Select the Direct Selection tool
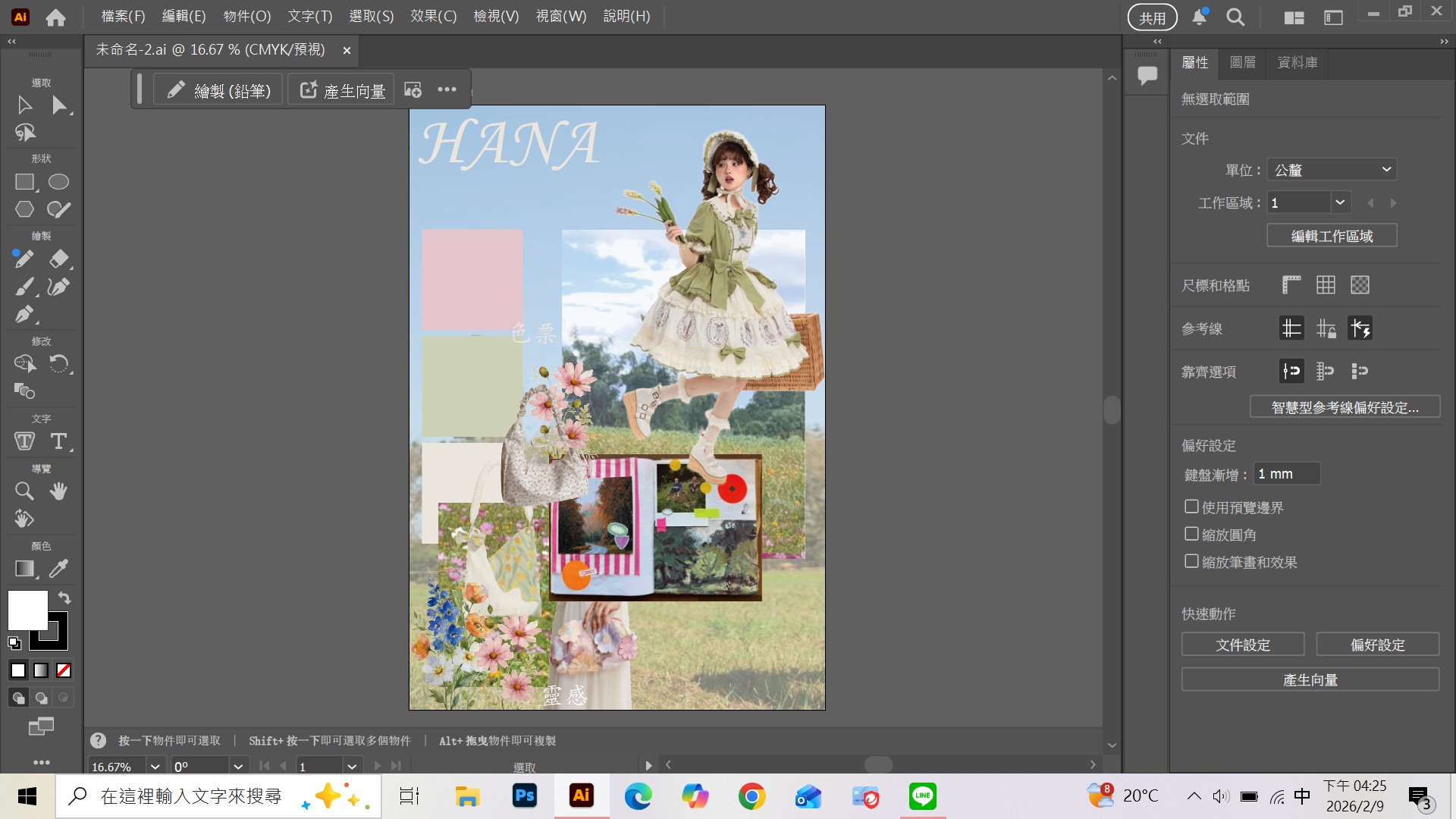This screenshot has height=819, width=1456. click(x=58, y=105)
